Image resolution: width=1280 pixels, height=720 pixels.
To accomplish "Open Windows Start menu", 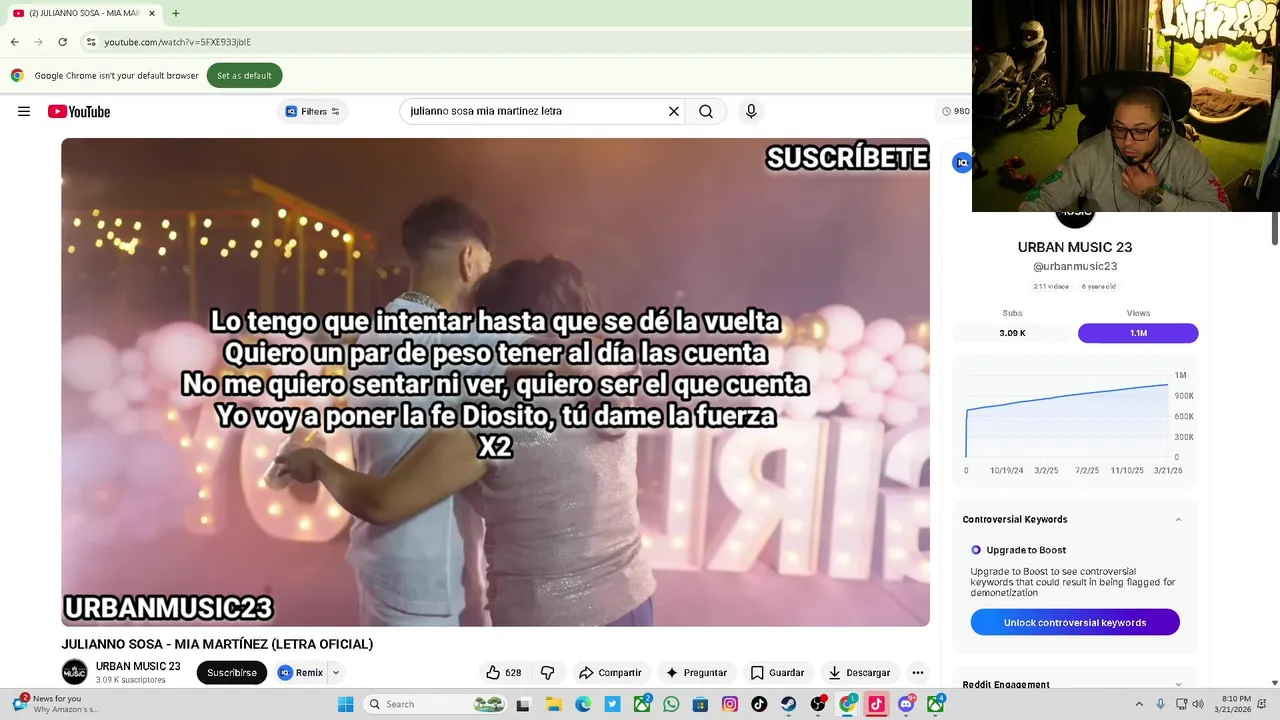I will 345,704.
